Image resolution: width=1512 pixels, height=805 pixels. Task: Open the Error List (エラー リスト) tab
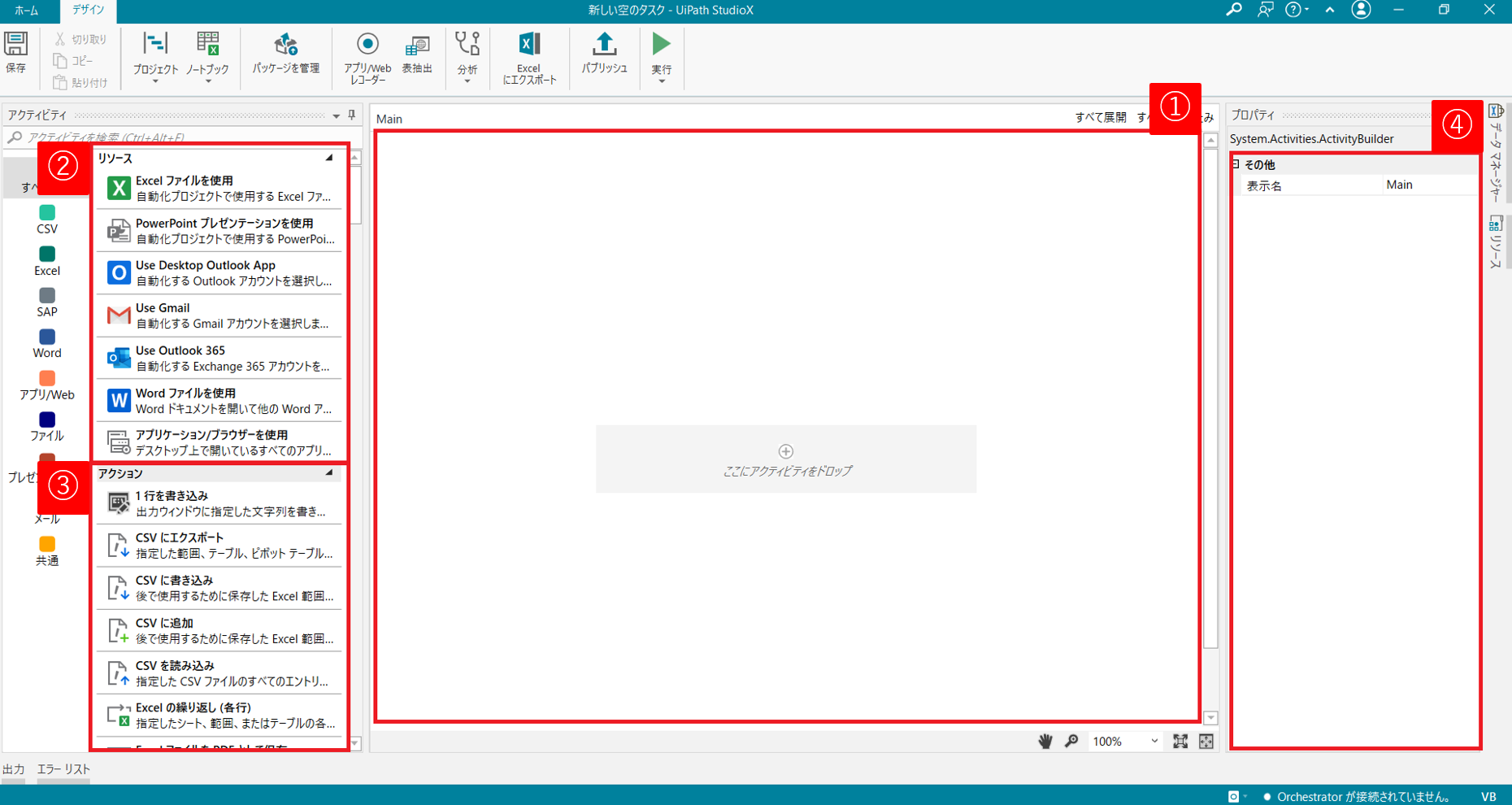click(x=63, y=769)
